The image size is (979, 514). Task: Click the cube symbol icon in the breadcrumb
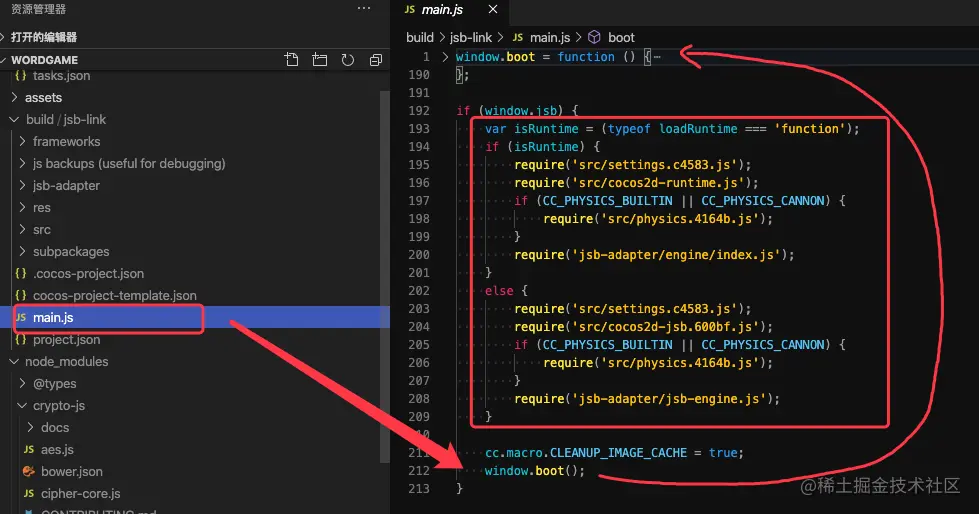coord(594,37)
